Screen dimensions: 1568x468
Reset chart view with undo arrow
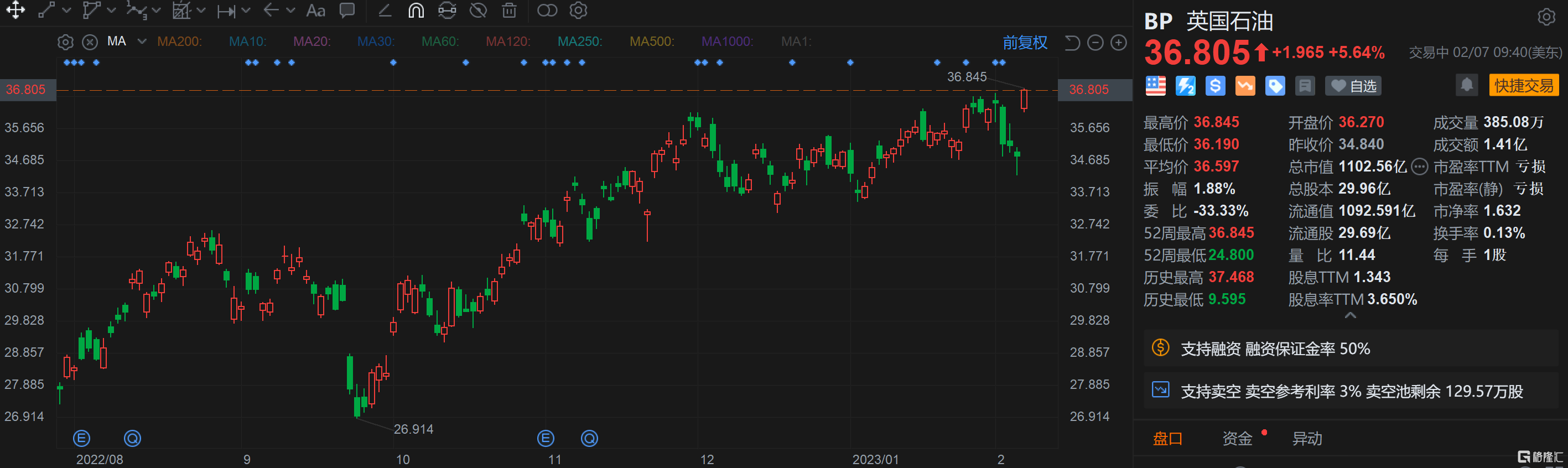1072,43
